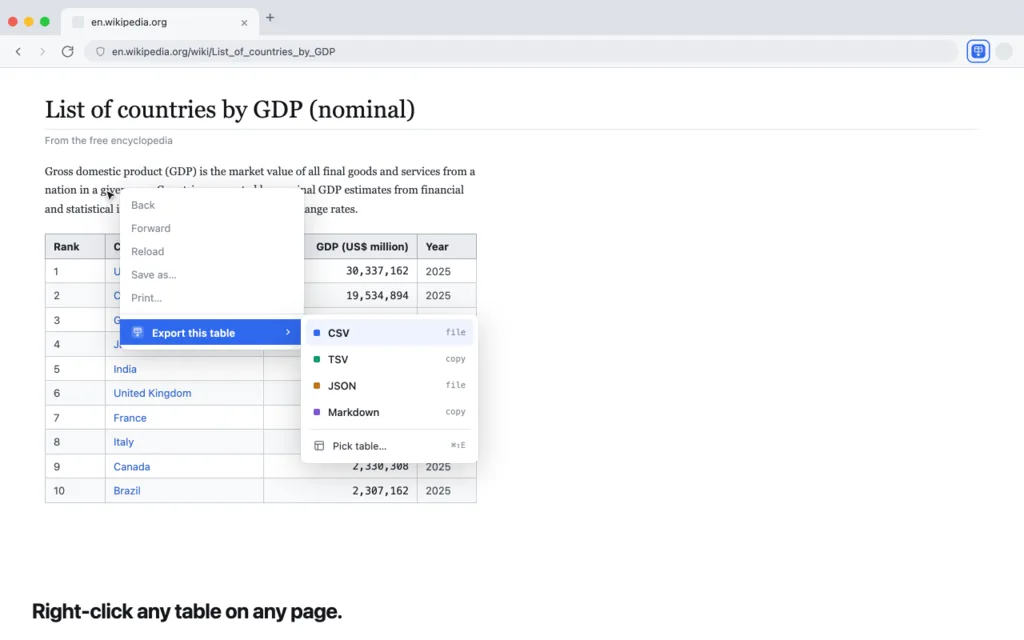Click the green TSV color marker

pos(317,359)
